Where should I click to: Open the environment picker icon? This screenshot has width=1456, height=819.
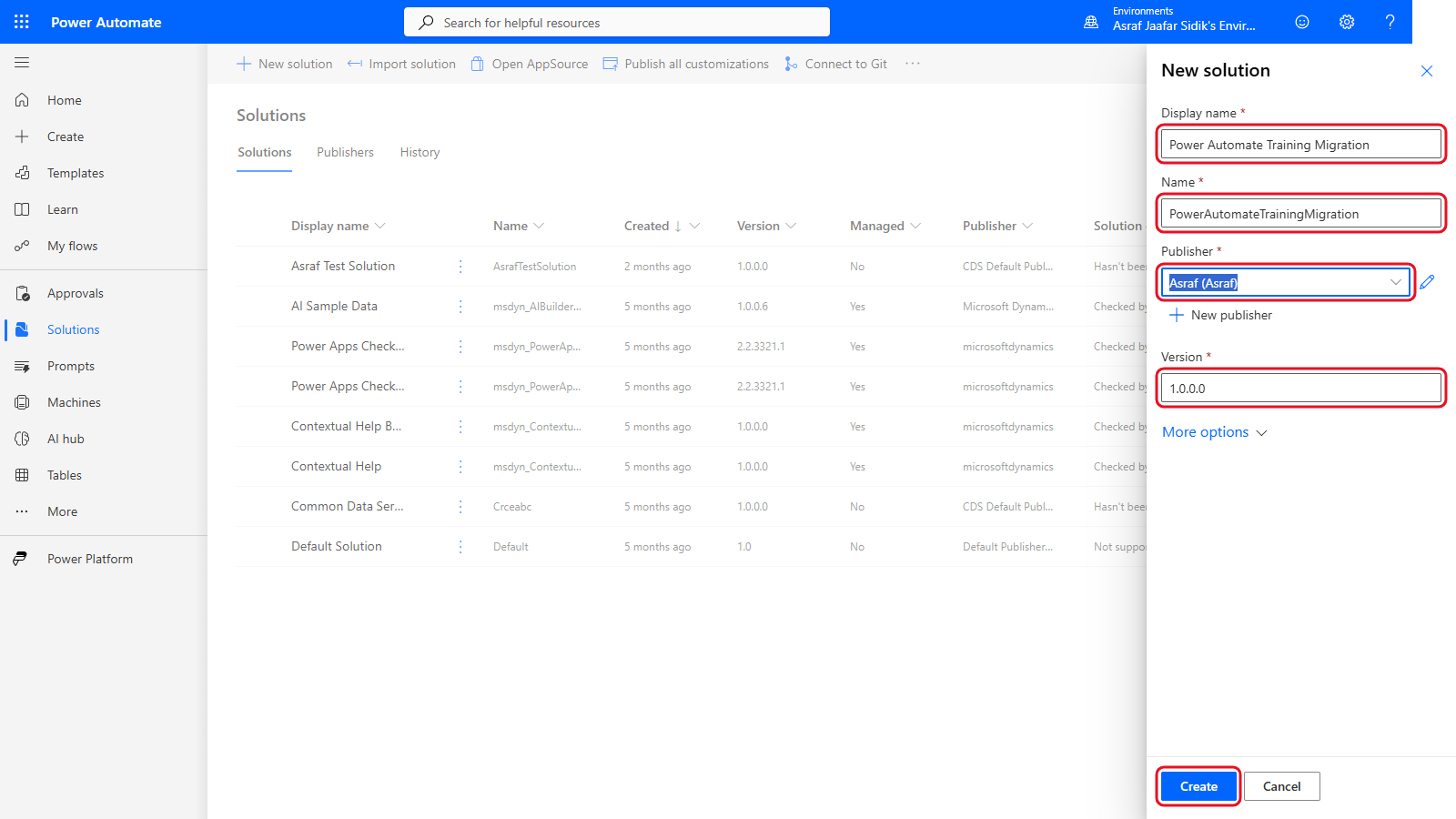click(x=1091, y=22)
